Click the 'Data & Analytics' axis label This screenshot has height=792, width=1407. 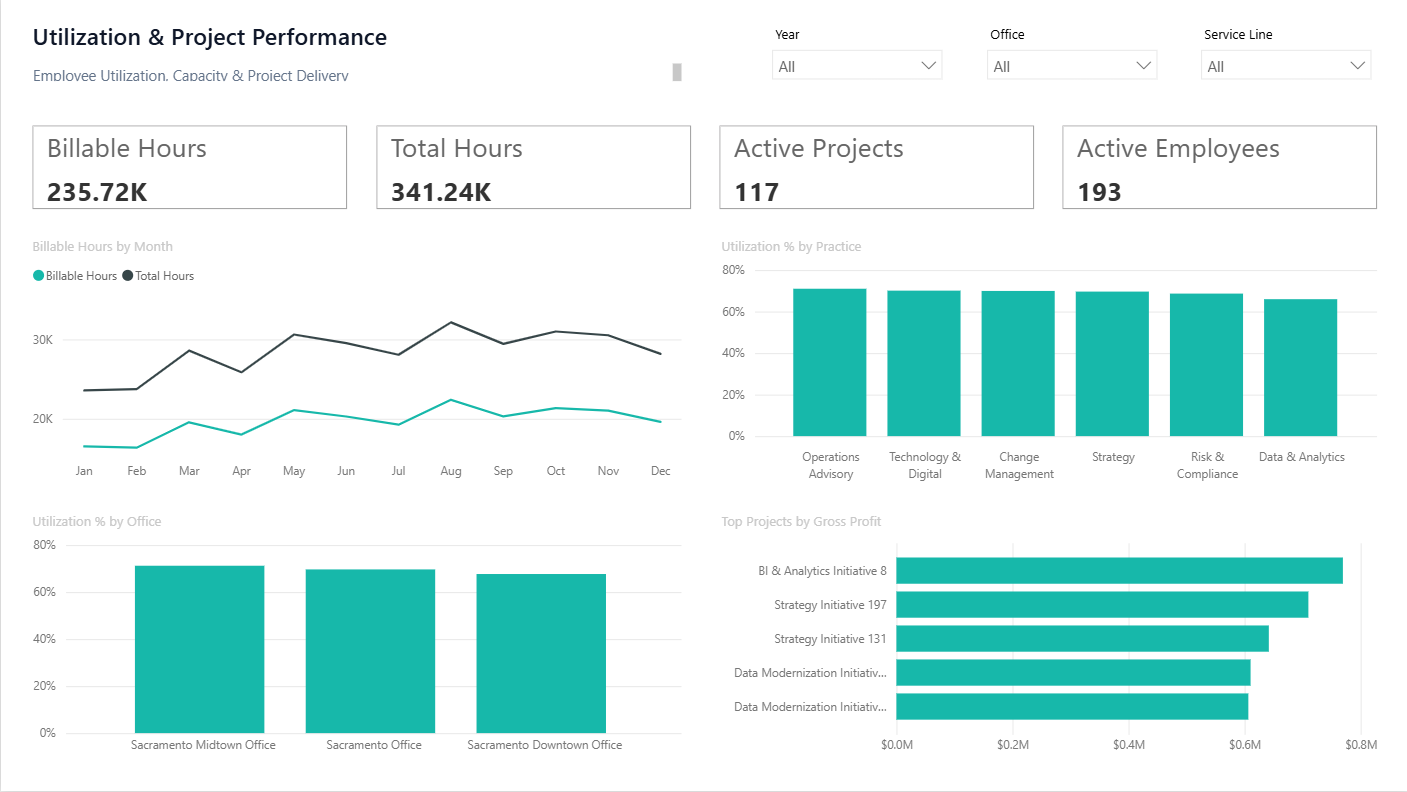pos(1301,457)
